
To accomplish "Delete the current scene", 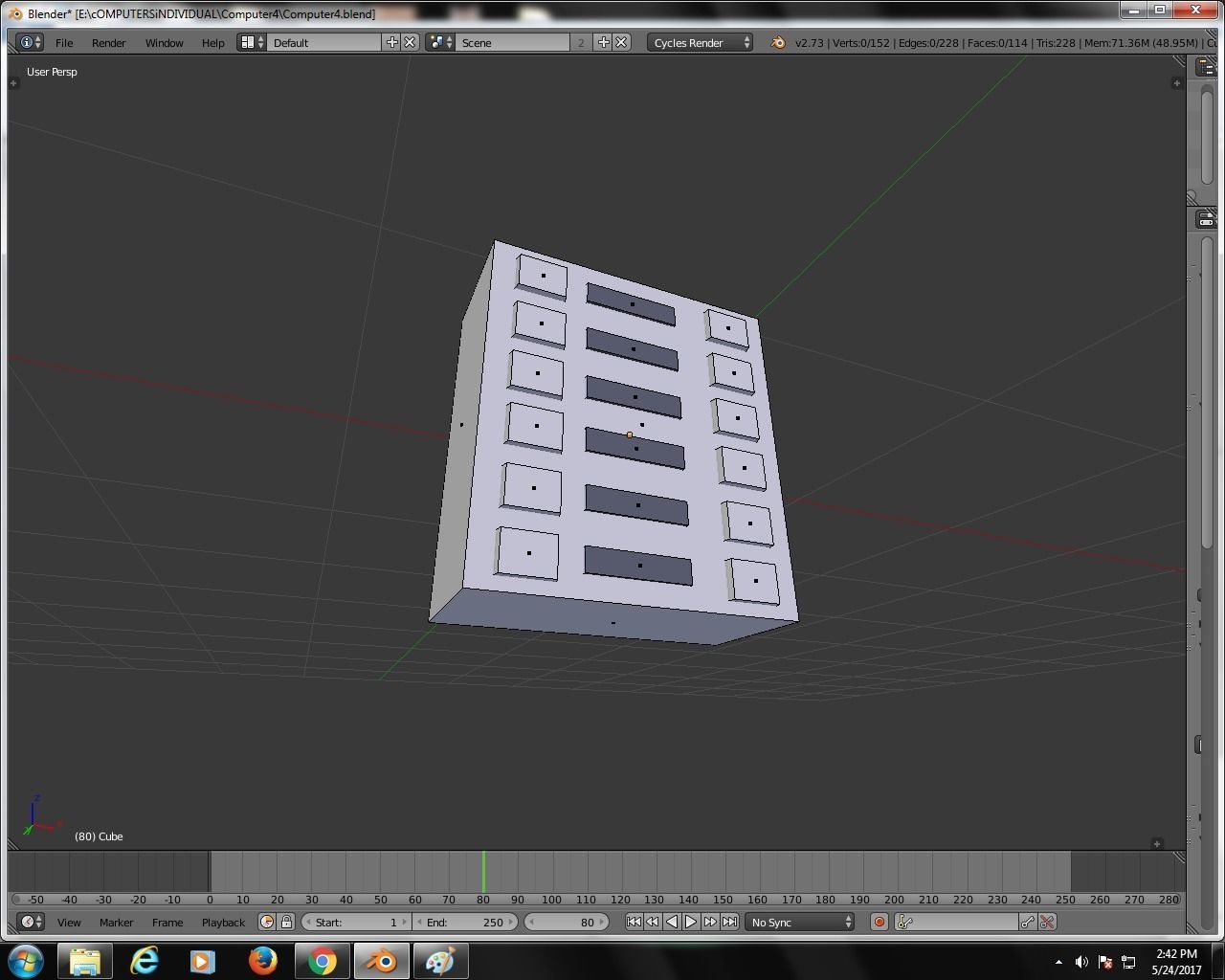I will point(621,42).
